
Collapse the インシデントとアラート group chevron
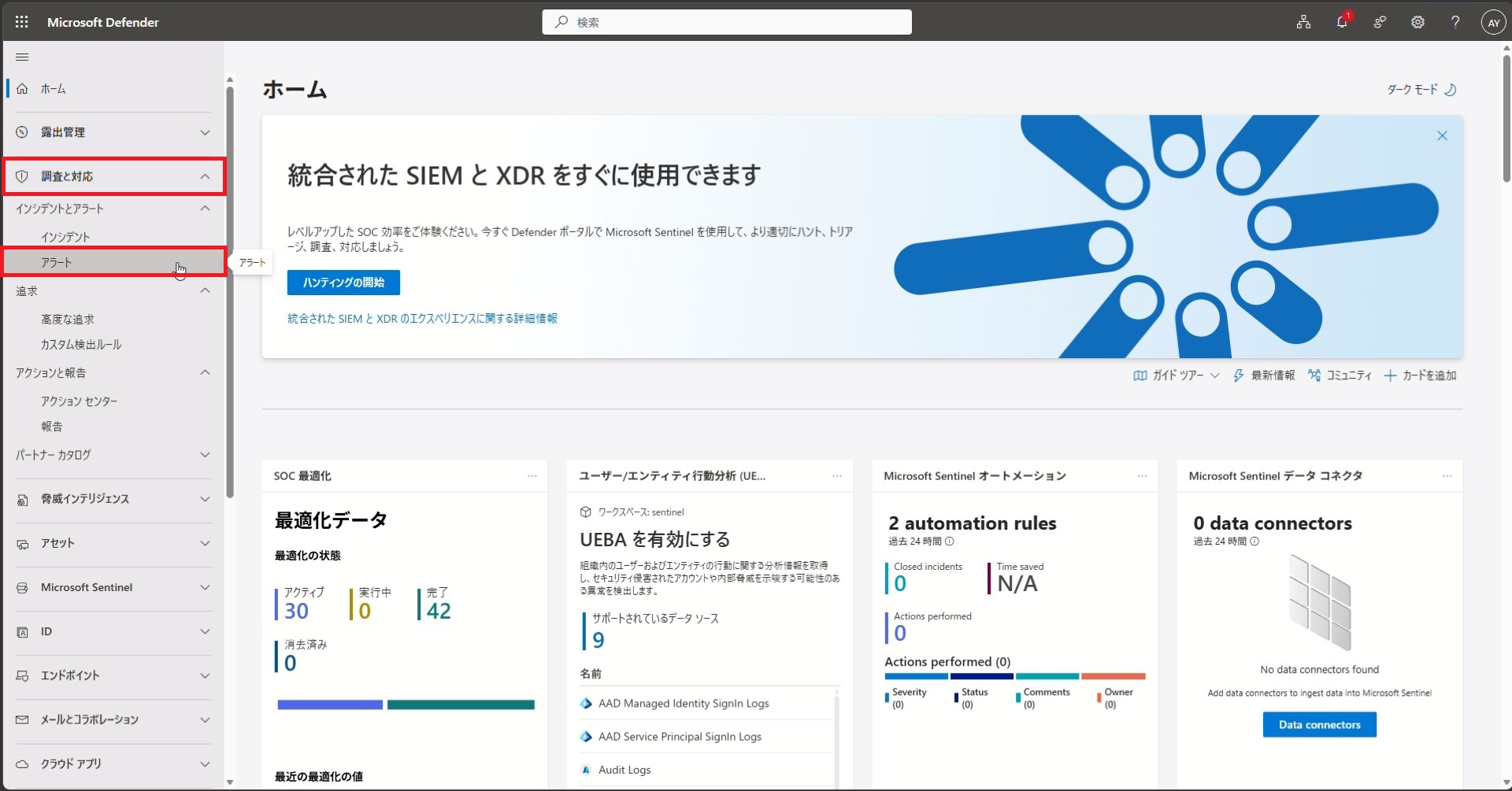tap(205, 209)
